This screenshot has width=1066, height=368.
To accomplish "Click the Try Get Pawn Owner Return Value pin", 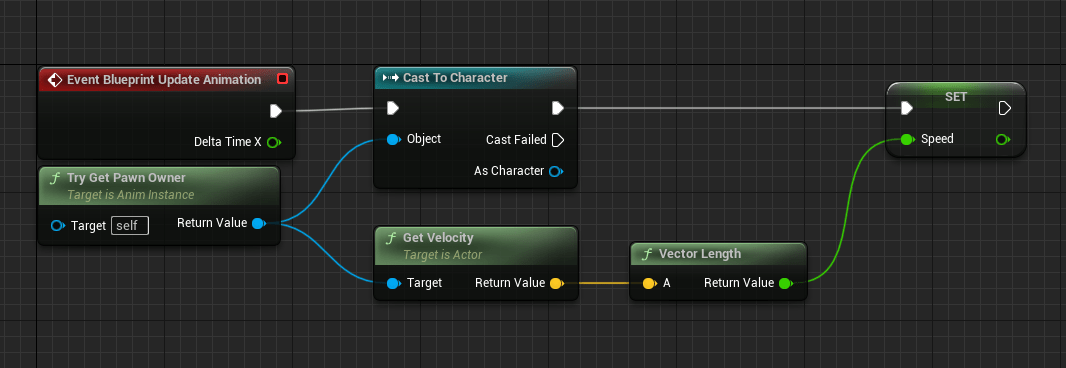I will 258,223.
